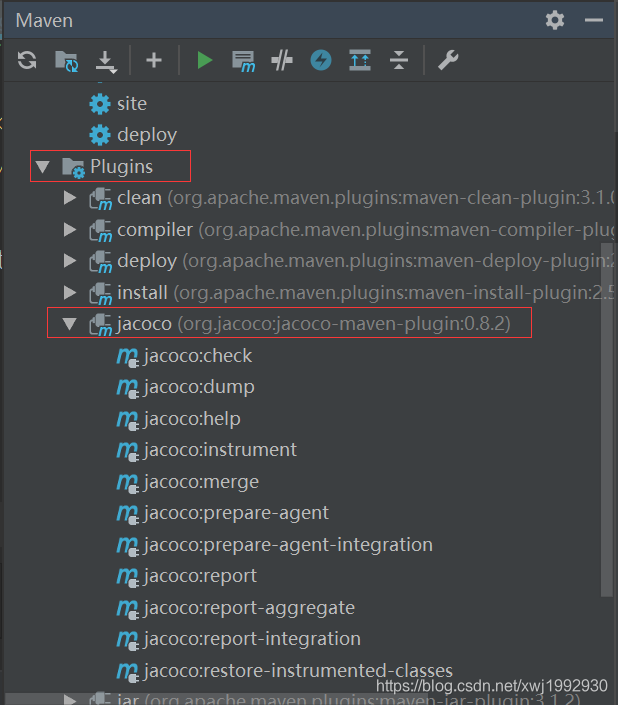Select the jacoco:prepare-agent-integration goal
The image size is (618, 705).
pos(288,545)
